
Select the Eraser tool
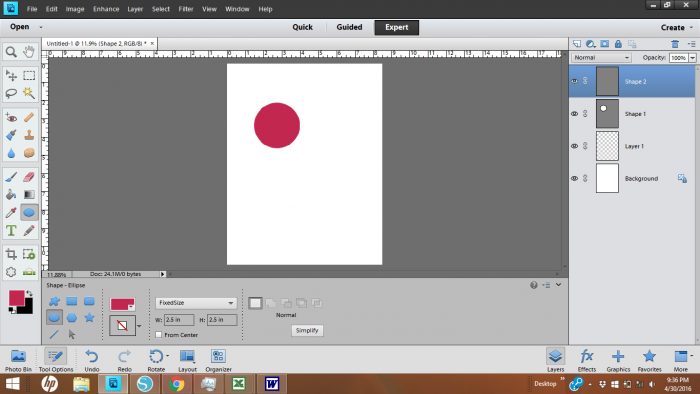coord(29,177)
